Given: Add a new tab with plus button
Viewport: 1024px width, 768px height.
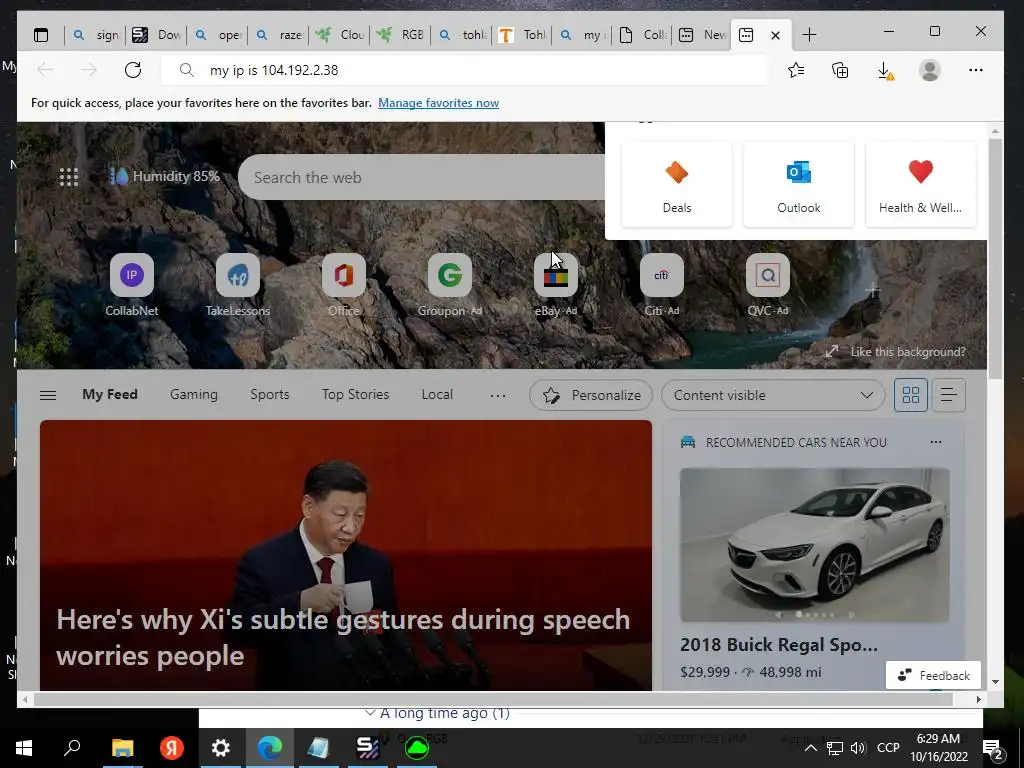Looking at the screenshot, I should click(x=809, y=35).
